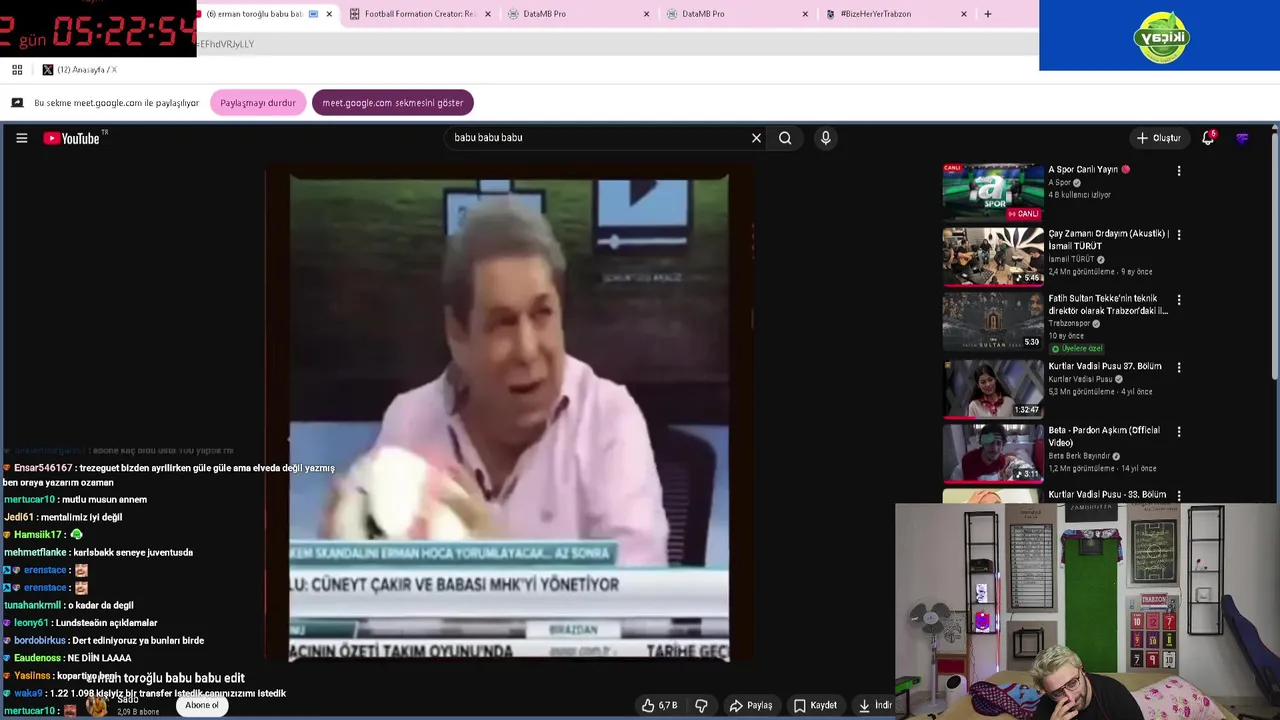Close the erman toroğlu babu tab
1280x720 pixels.
[x=329, y=14]
